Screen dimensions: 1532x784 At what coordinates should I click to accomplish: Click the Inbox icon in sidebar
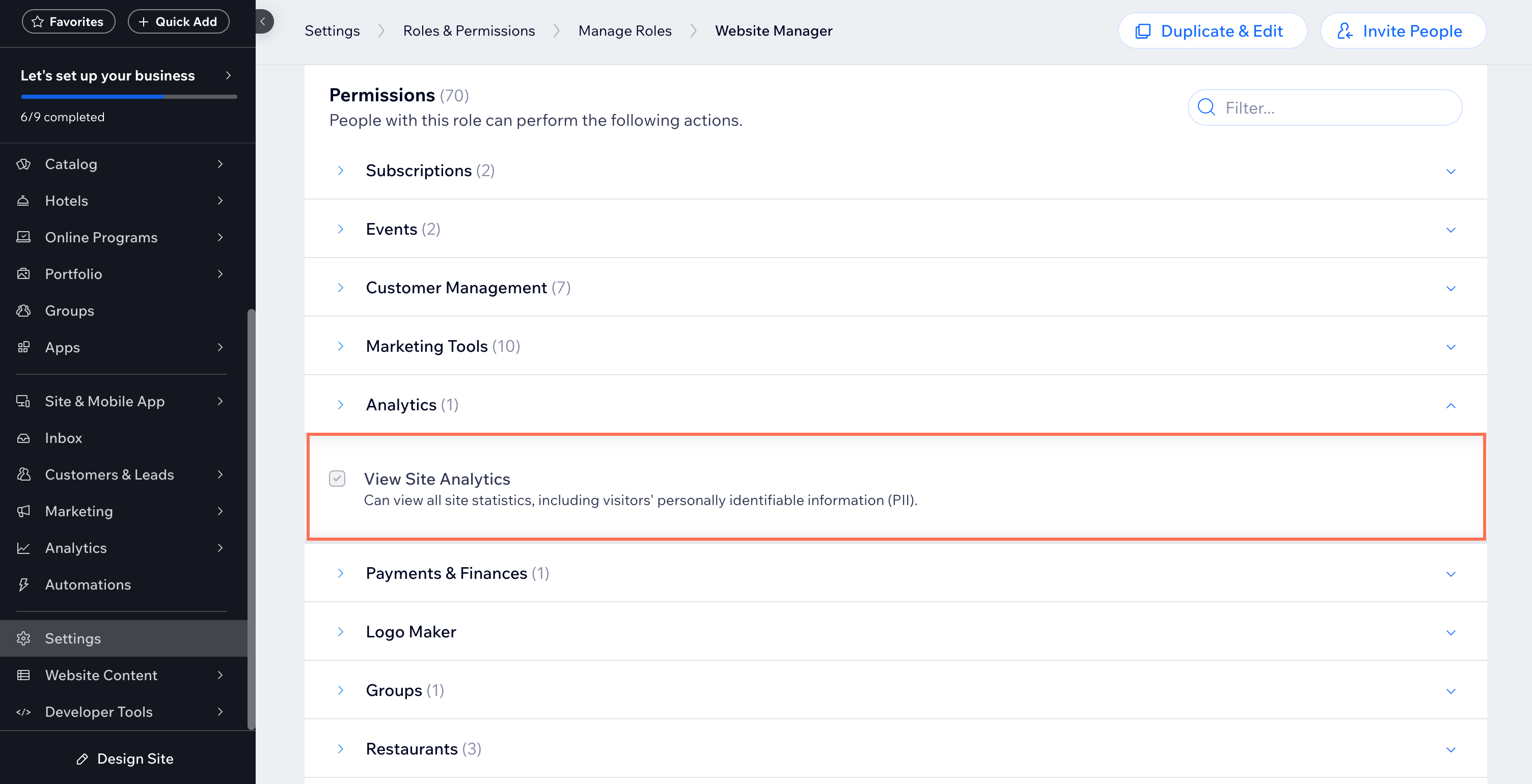pos(25,437)
